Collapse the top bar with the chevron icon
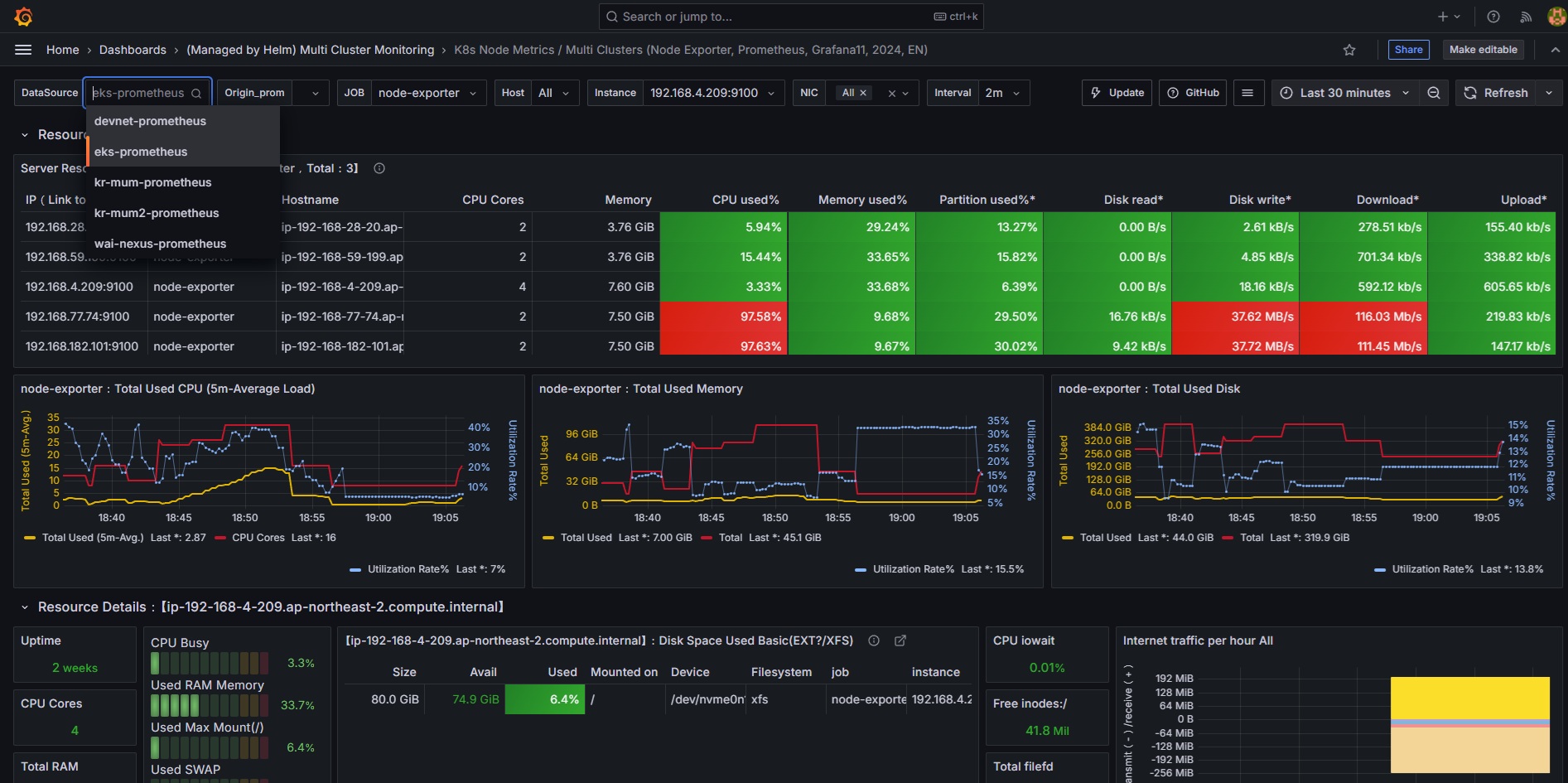 (1555, 50)
